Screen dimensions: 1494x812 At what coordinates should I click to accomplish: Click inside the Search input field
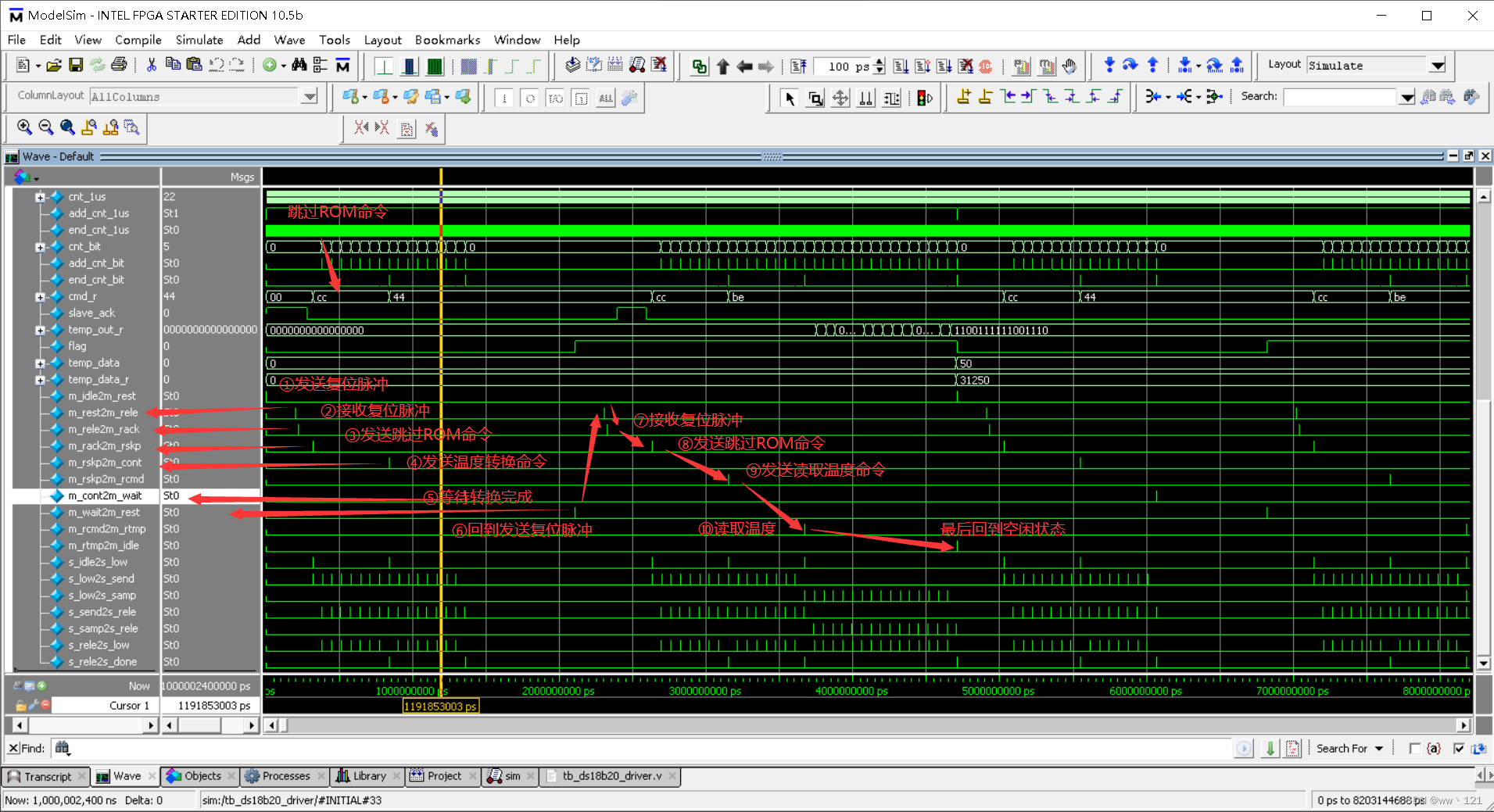(1341, 96)
